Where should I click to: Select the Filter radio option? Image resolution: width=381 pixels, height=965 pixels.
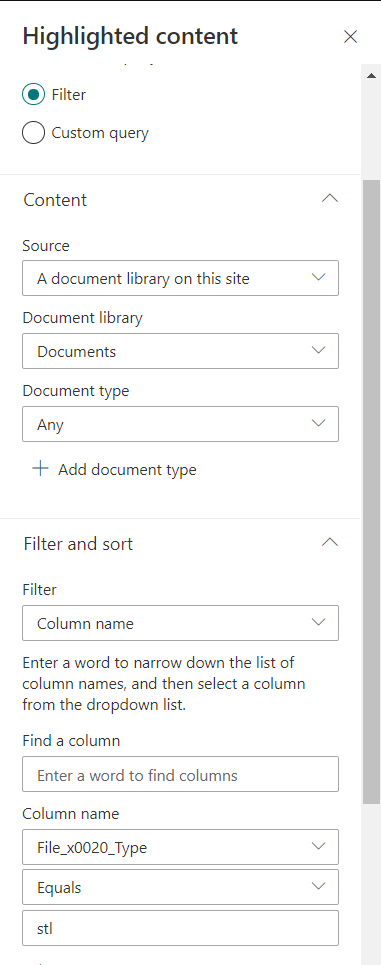pyautogui.click(x=33, y=95)
